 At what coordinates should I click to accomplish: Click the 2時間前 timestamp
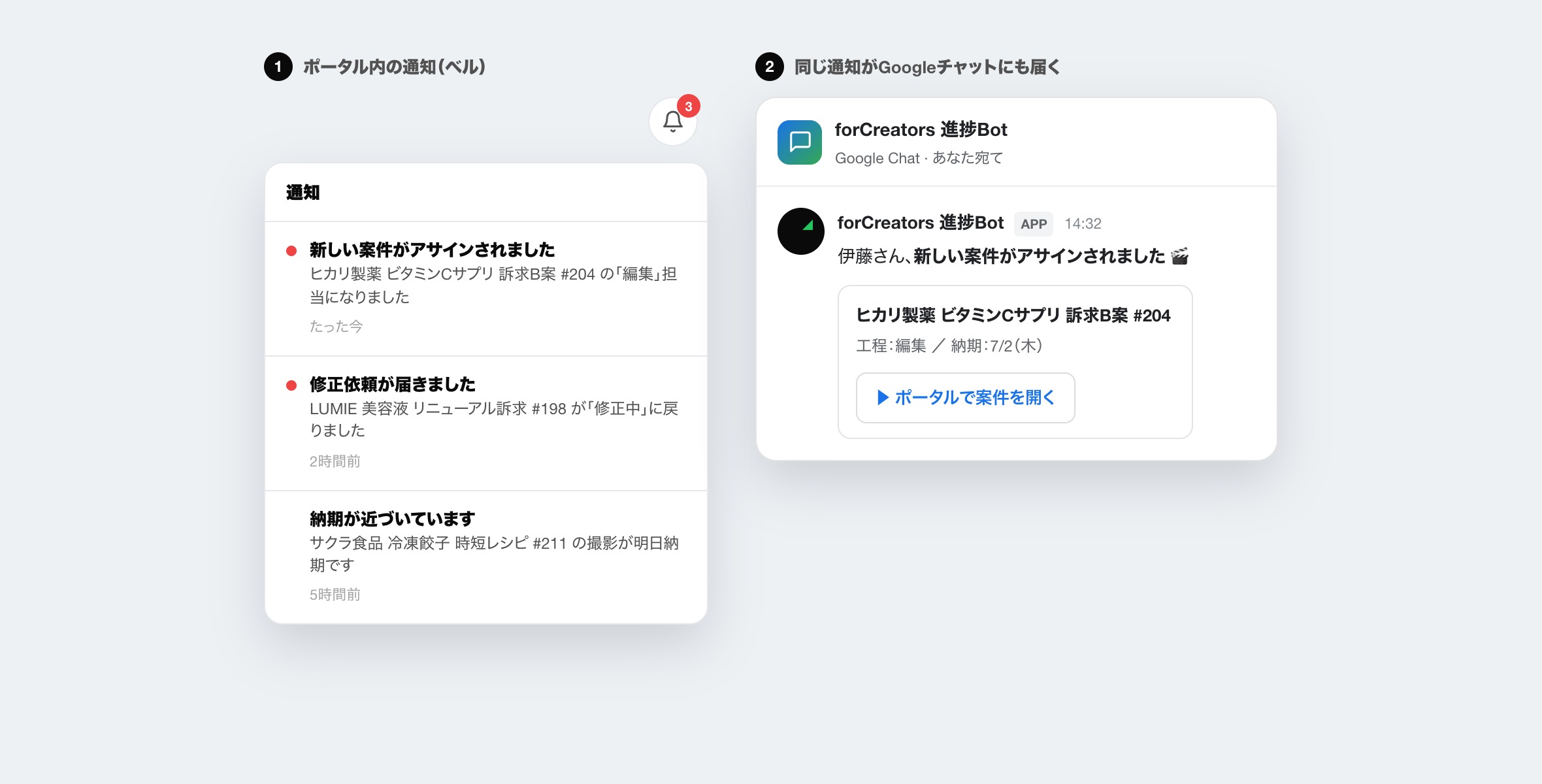(335, 461)
